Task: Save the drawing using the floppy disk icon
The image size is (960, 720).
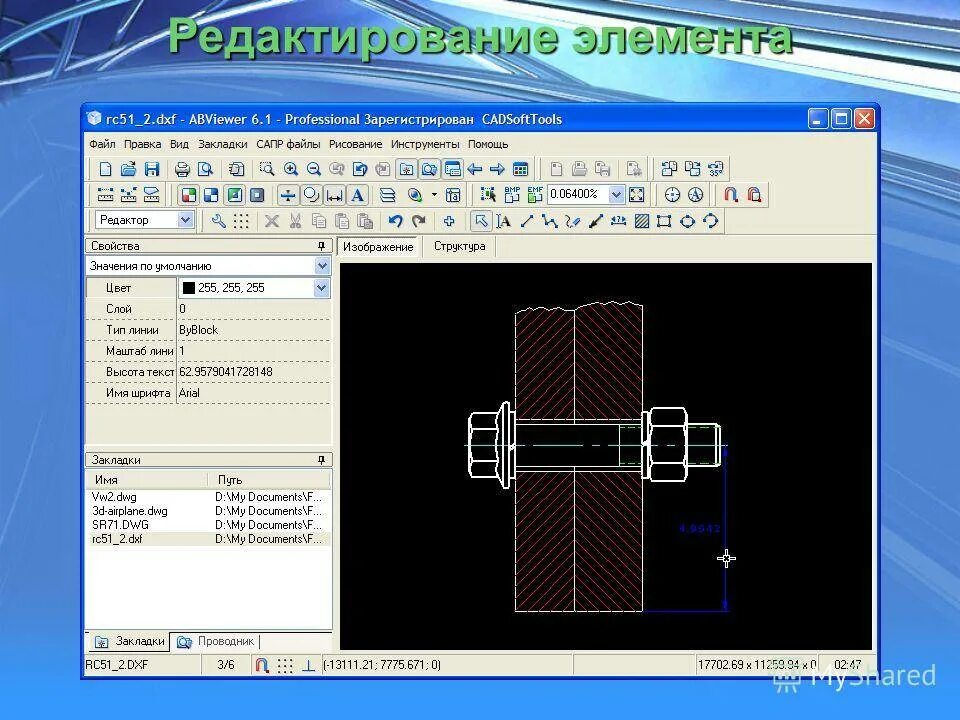Action: [152, 170]
